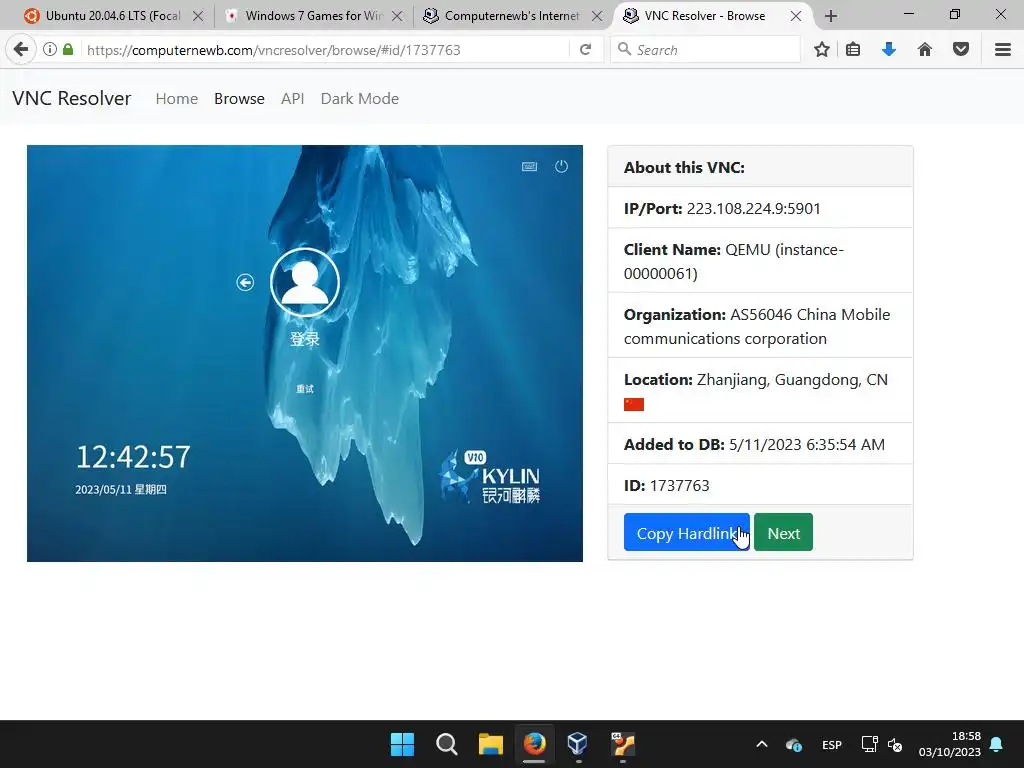
Task: Switch ESP keyboard language indicator
Action: [x=831, y=744]
